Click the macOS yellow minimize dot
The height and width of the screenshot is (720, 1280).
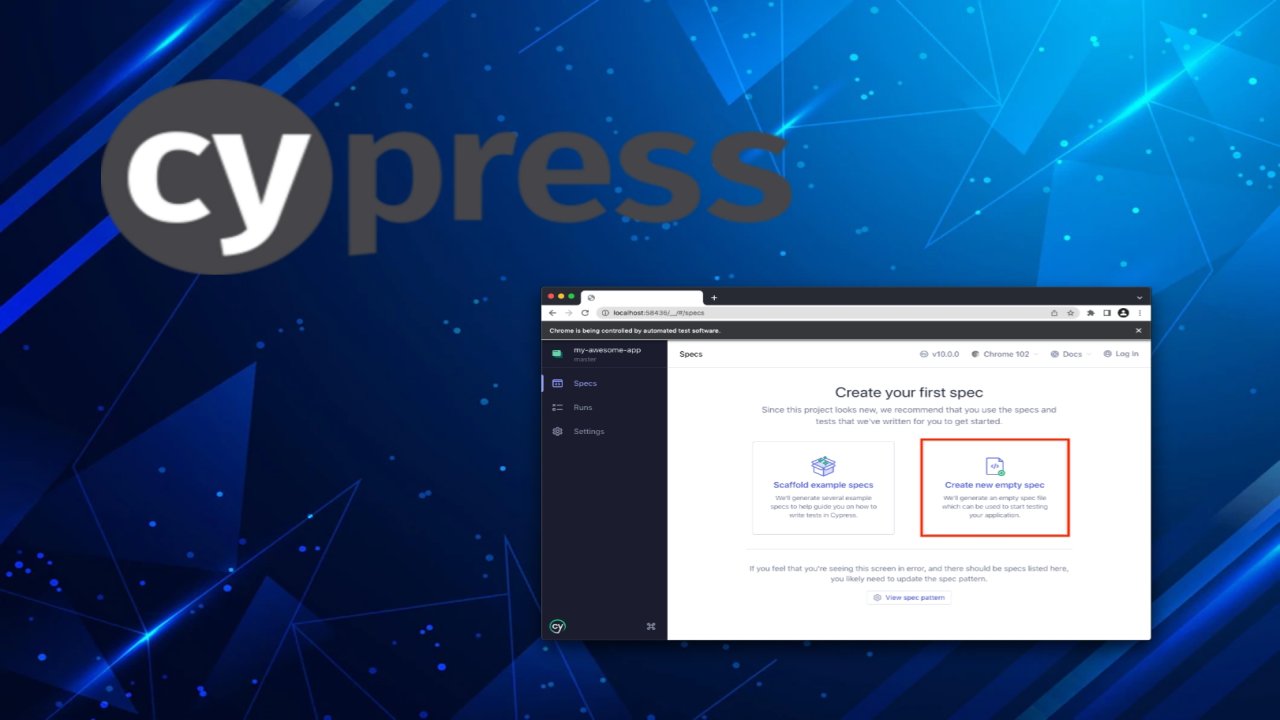[x=561, y=296]
